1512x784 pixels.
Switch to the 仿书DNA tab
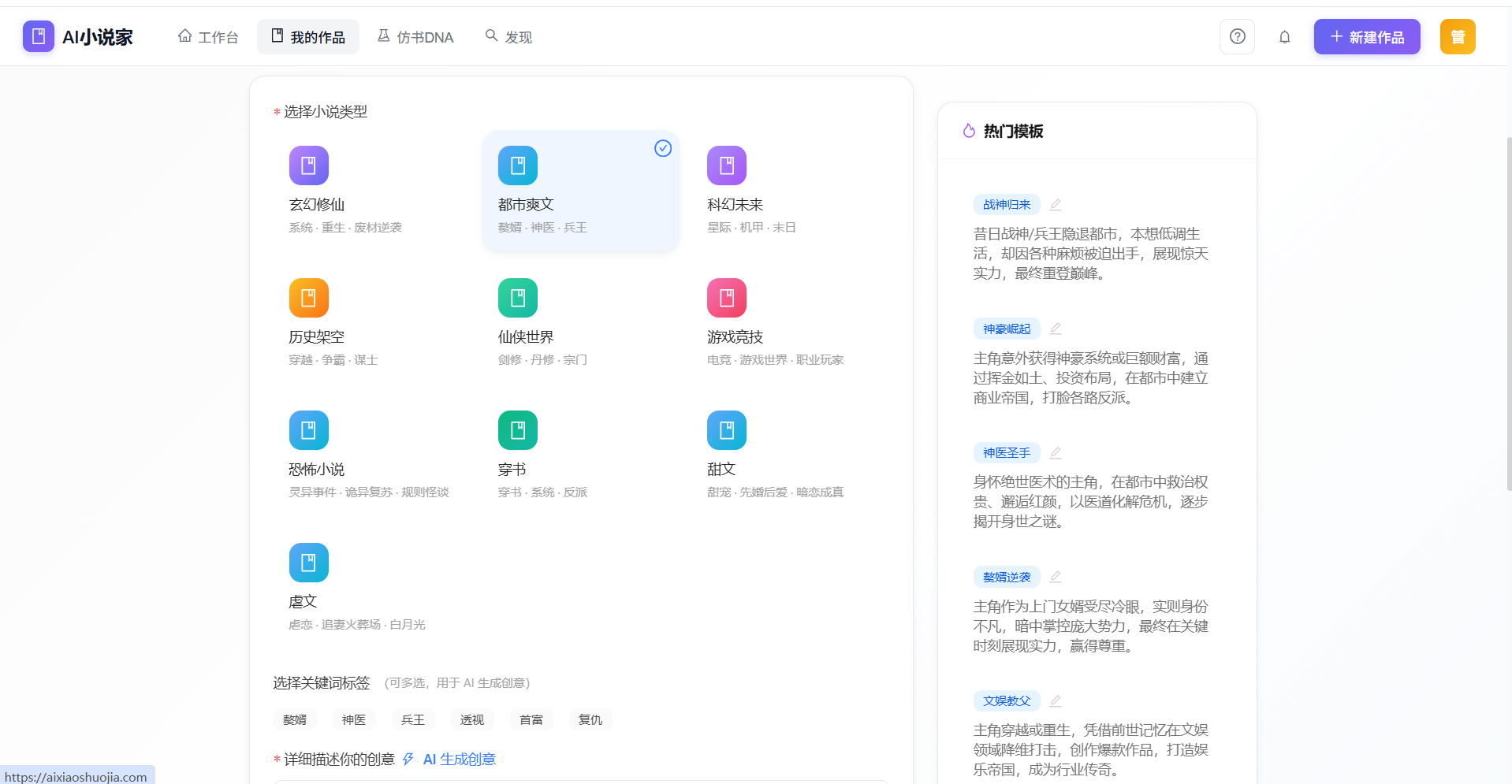415,37
